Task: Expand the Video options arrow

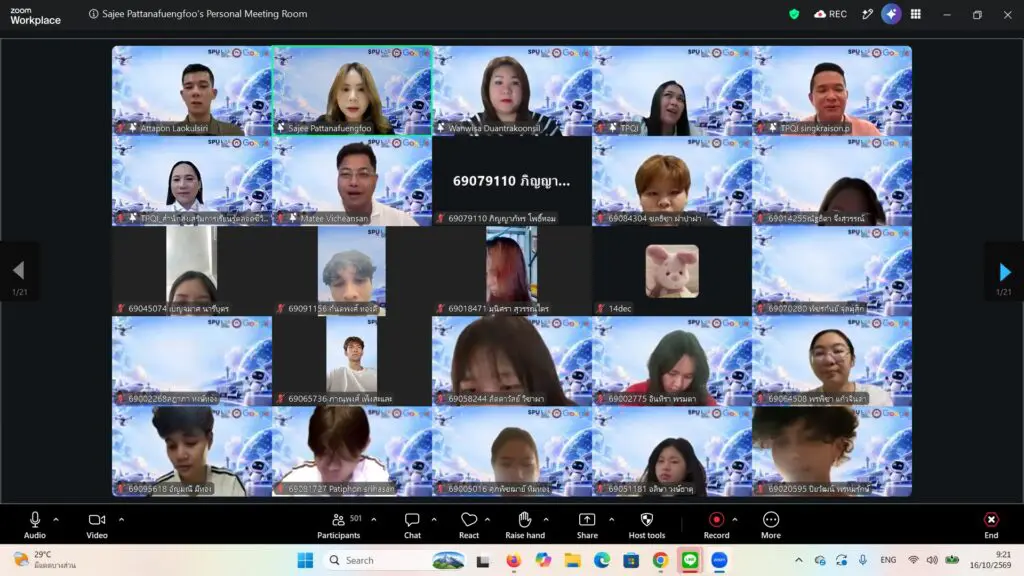Action: [x=121, y=520]
